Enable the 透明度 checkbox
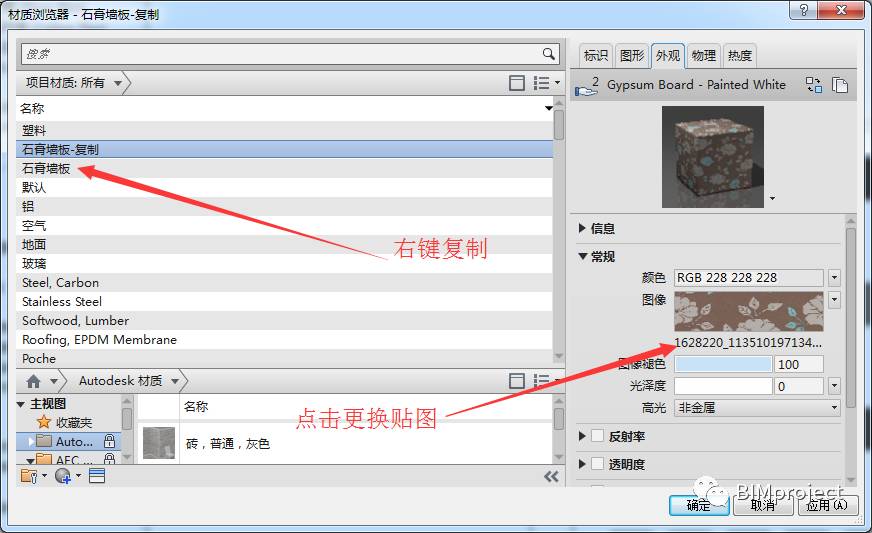This screenshot has width=872, height=533. tap(597, 463)
